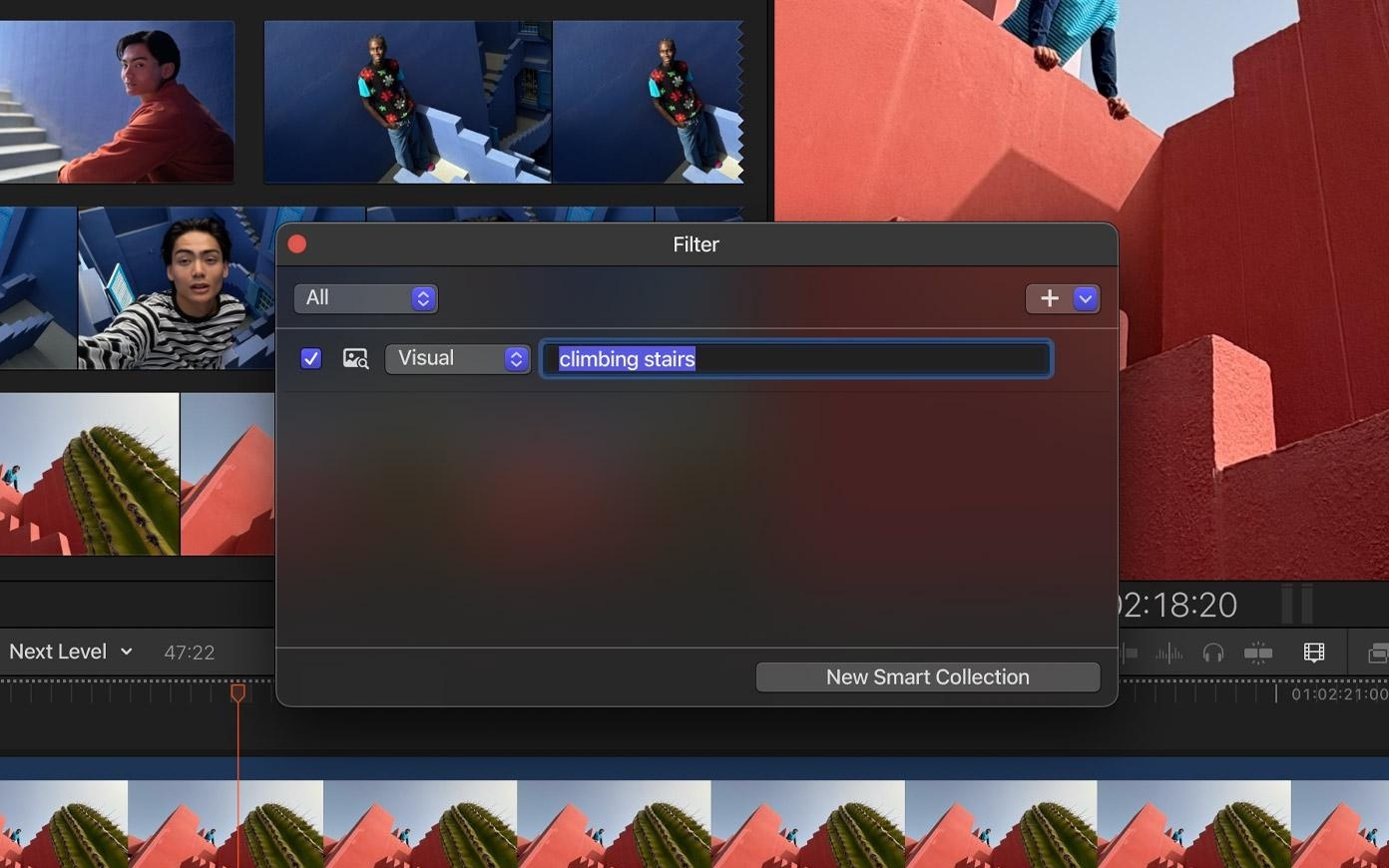Image resolution: width=1389 pixels, height=868 pixels.
Task: Click the orange playhead marker on ruler
Action: (x=237, y=692)
